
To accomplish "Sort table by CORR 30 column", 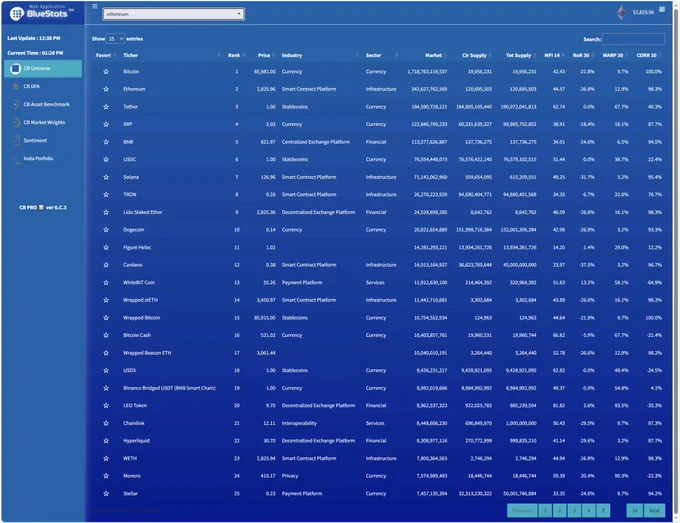I will (x=646, y=55).
